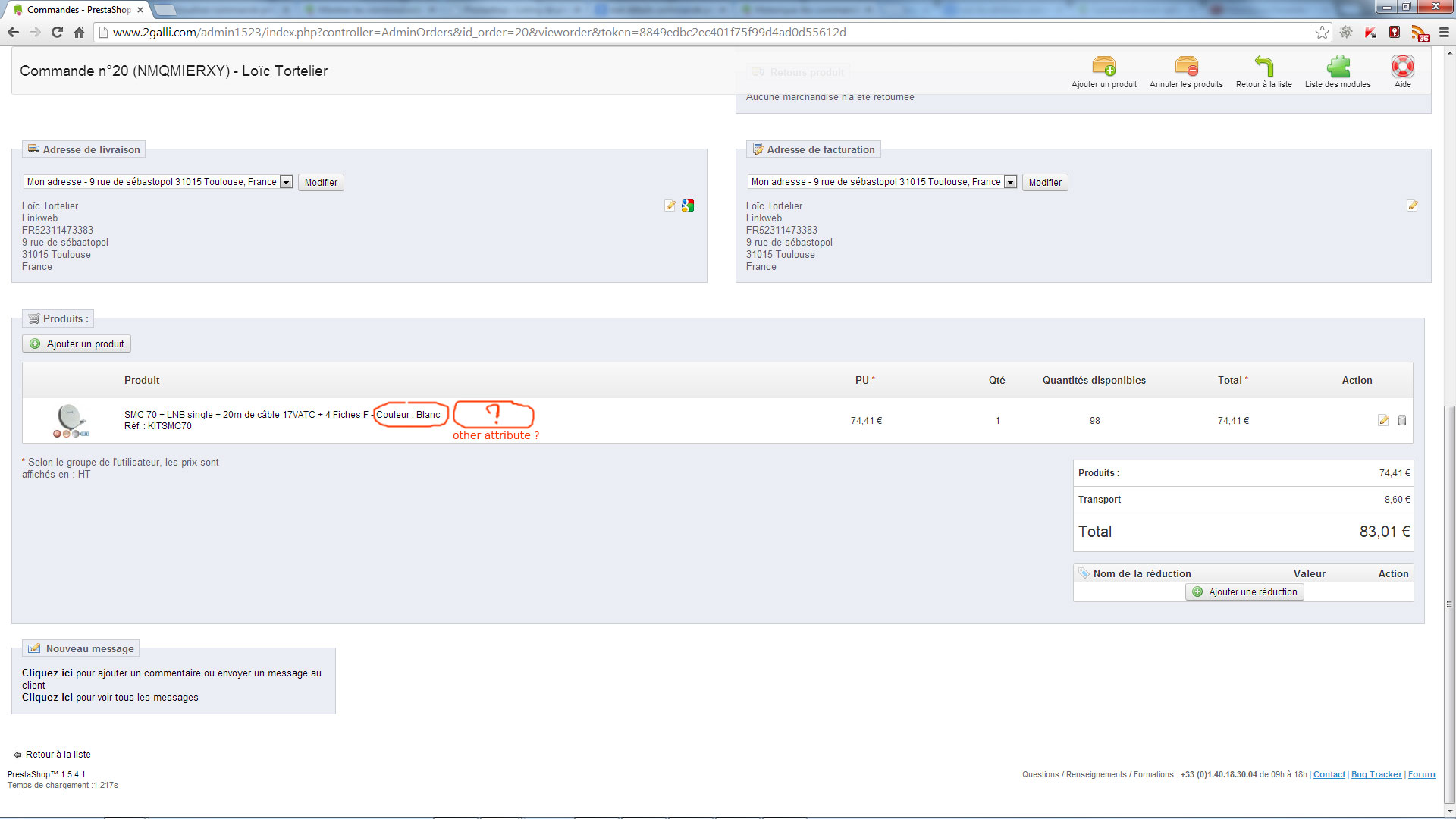
Task: Click the green 'Retour à la liste' arrow icon
Action: point(1263,67)
